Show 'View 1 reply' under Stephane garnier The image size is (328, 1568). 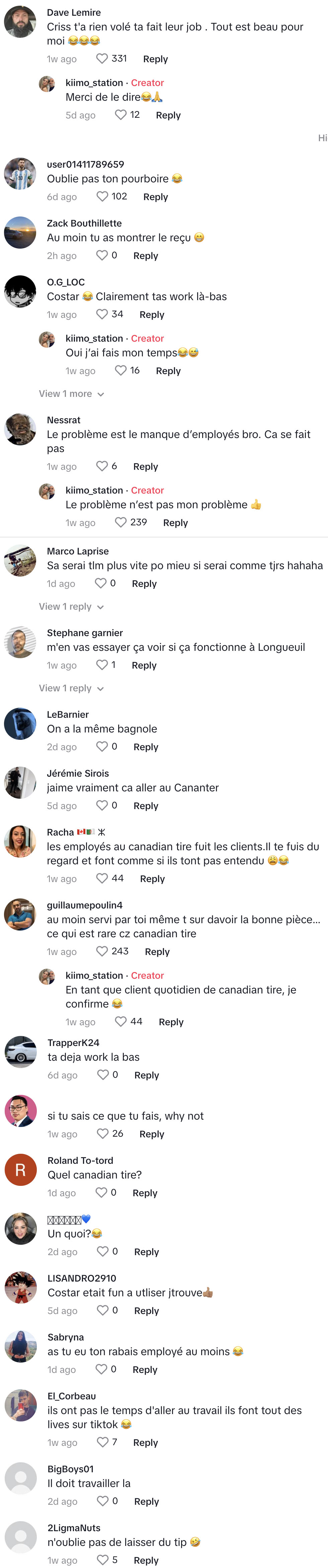click(71, 688)
